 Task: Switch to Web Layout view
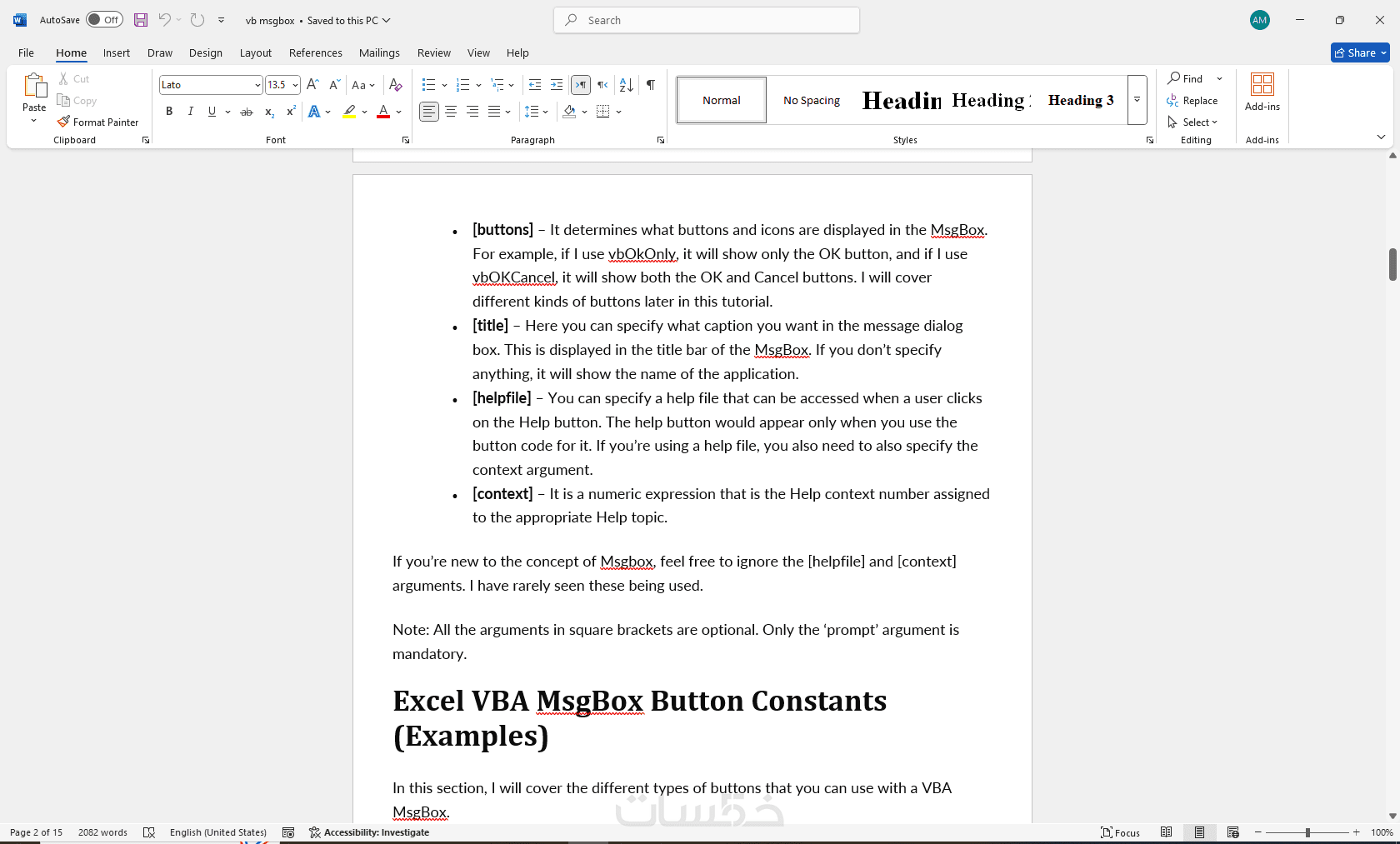pos(1233,832)
